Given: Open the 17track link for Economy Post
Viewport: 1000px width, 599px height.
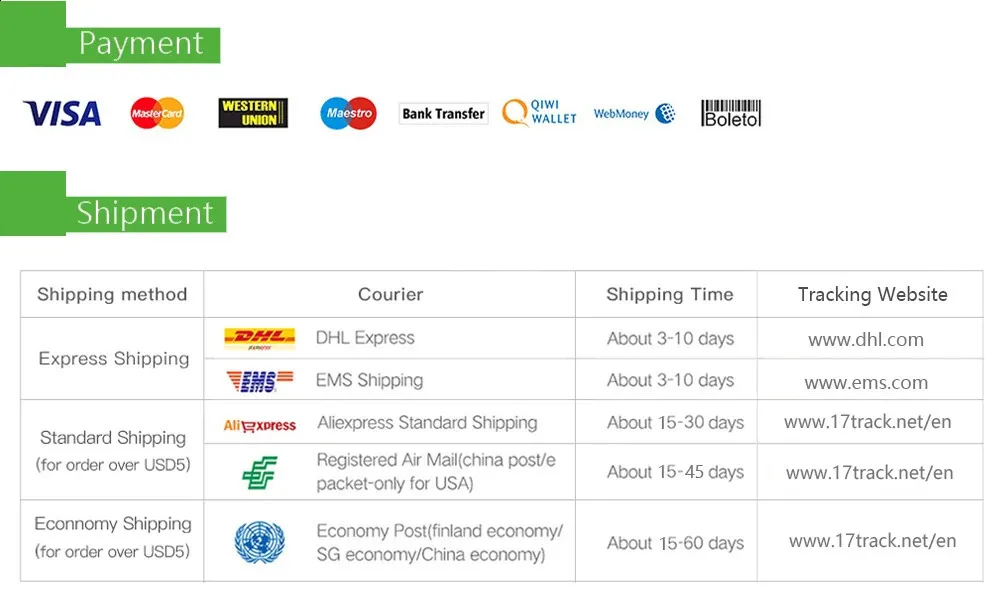Looking at the screenshot, I should (872, 541).
